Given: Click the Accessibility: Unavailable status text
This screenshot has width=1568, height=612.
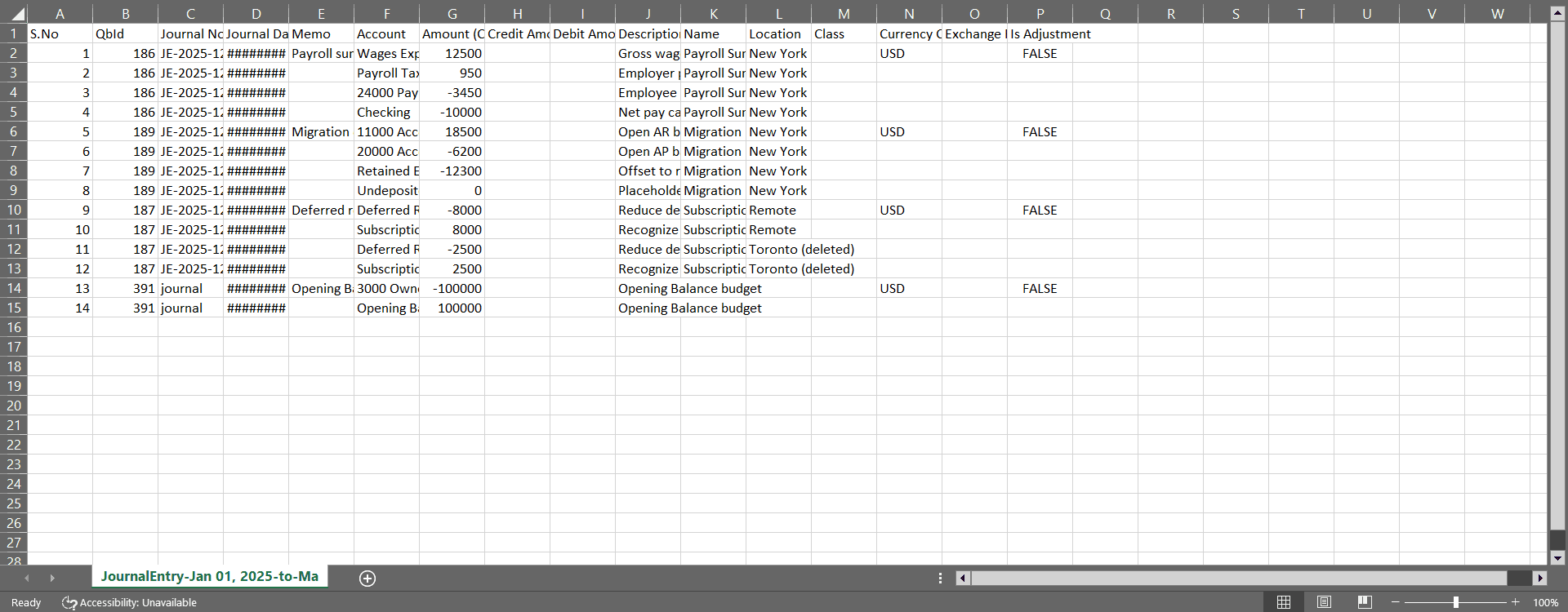Looking at the screenshot, I should point(138,603).
